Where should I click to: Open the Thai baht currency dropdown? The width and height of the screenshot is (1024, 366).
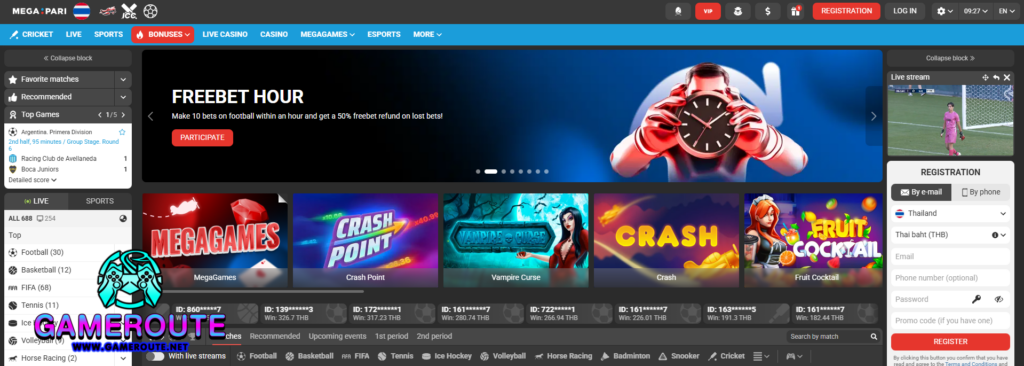point(950,235)
